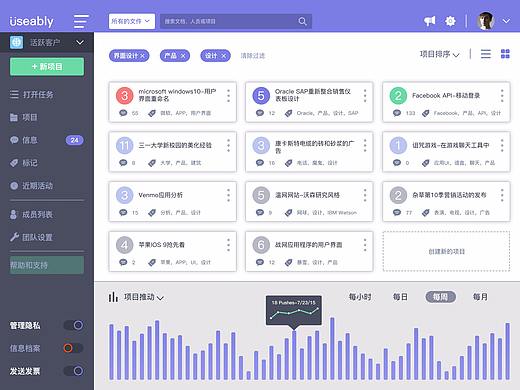Screen dimensions: 520x390
Task: Click the highlighted chart bar under the tooltip
Action: tap(294, 355)
